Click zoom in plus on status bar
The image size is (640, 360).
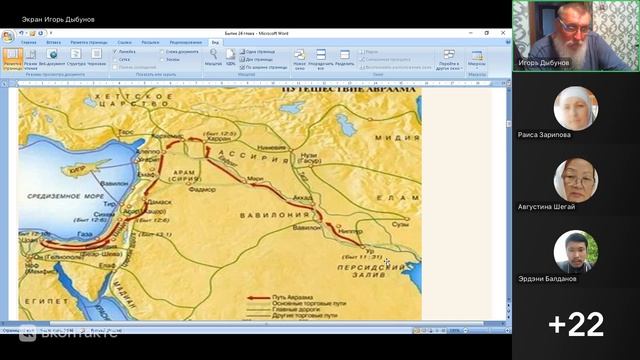[507, 331]
